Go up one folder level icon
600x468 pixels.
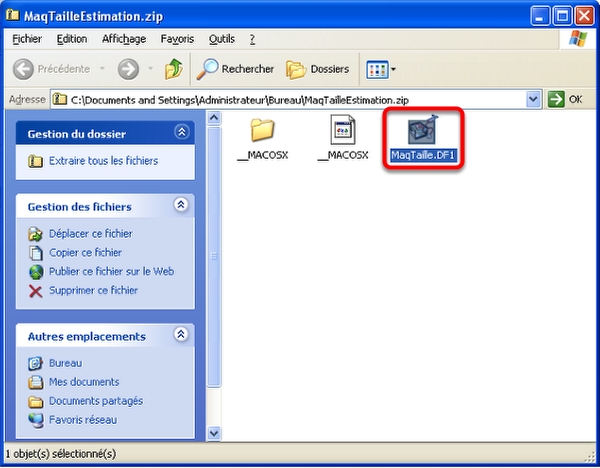coord(174,69)
